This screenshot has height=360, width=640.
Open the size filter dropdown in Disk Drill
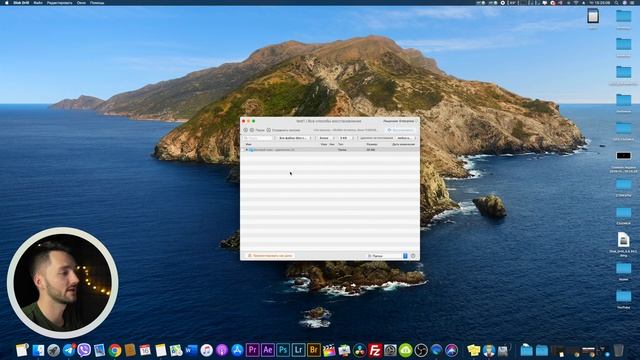[327, 138]
